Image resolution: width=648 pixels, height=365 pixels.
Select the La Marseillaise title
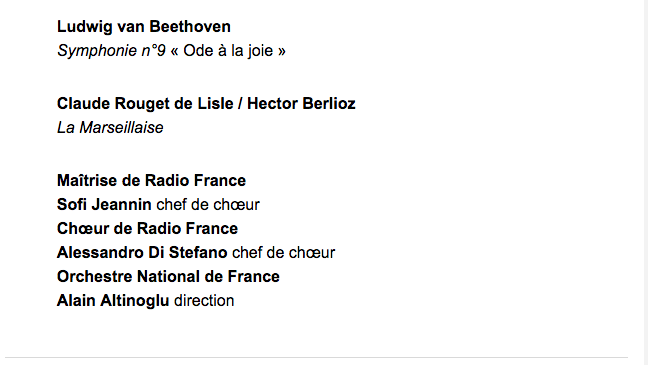click(x=110, y=128)
